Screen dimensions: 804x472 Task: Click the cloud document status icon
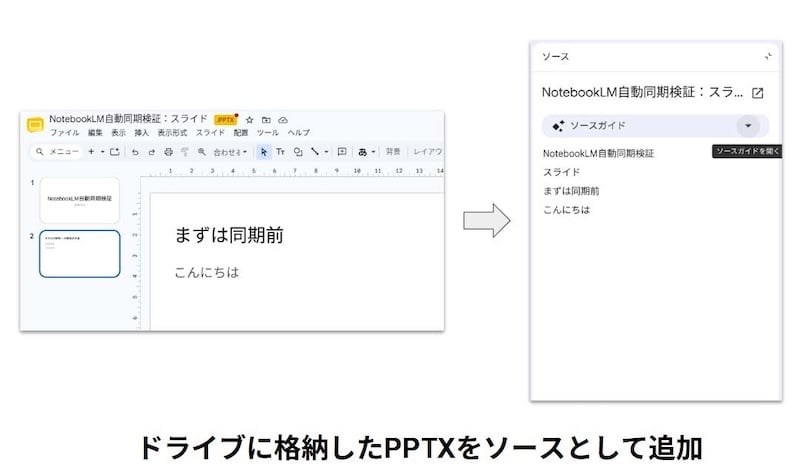click(x=283, y=120)
